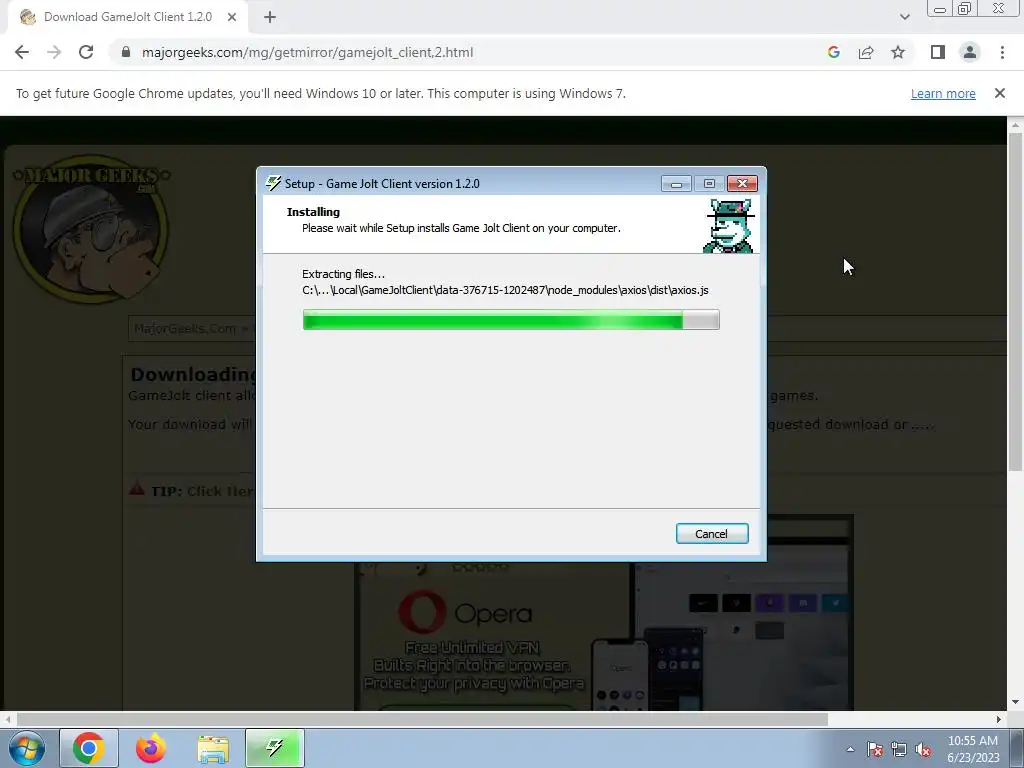
Task: Click the scroll right arrow on horizontal scrollbar
Action: pyautogui.click(x=999, y=719)
